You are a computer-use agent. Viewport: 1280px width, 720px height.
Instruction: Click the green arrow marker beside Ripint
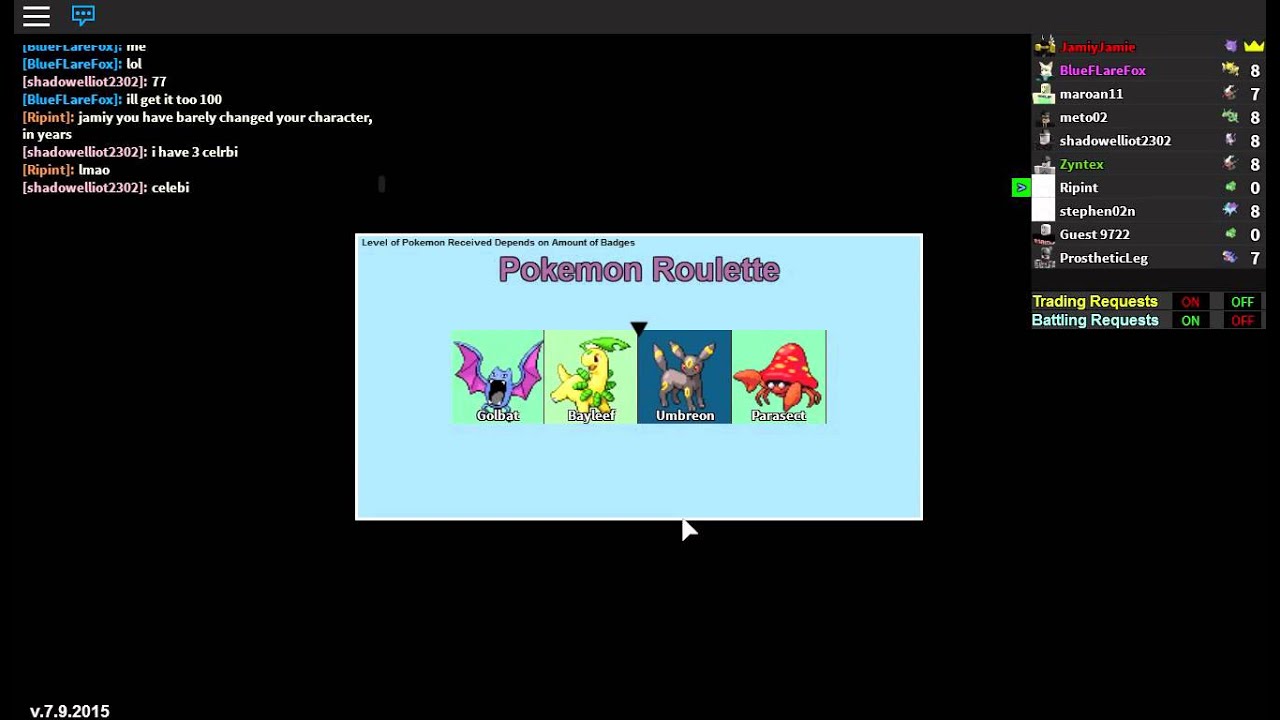(1021, 187)
